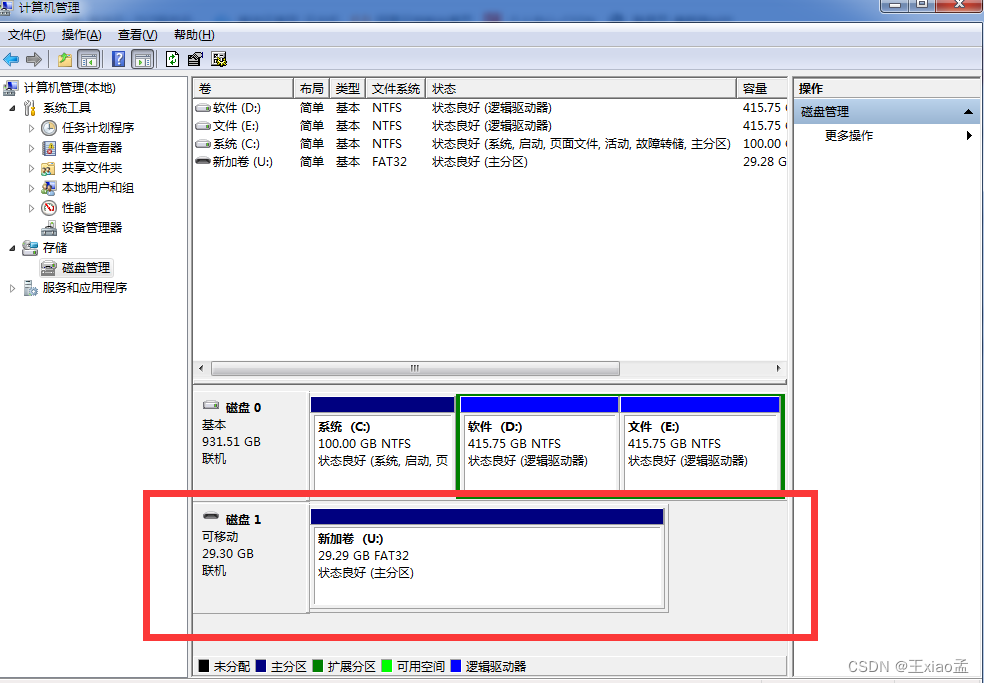Screen dimensions: 984x683
Task: Click the 事件查看器 icon in tree
Action: coord(49,148)
